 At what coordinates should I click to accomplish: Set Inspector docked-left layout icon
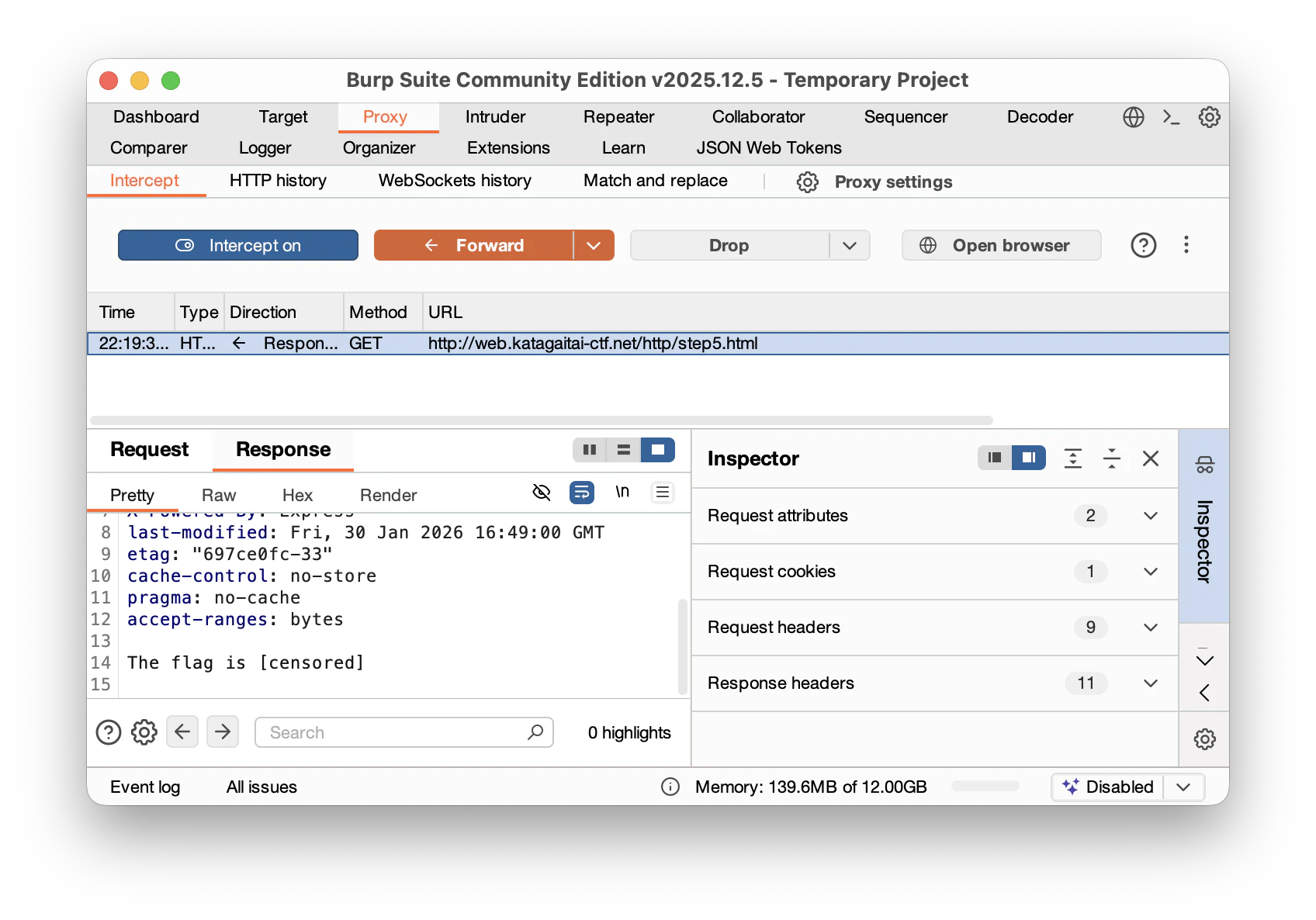click(995, 458)
